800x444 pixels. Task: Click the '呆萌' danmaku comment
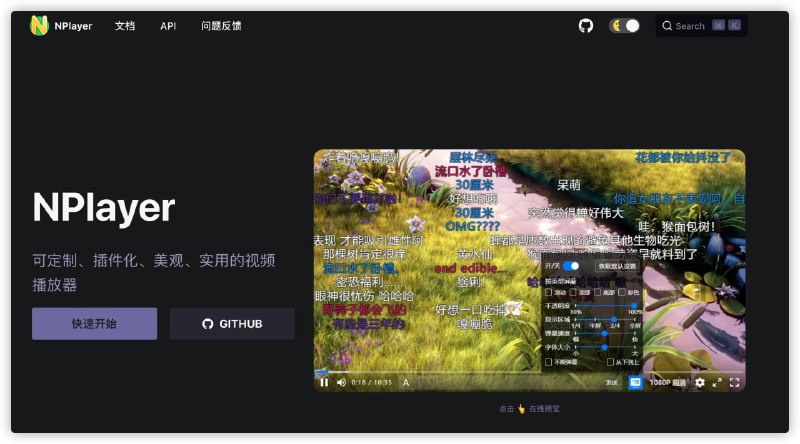click(568, 185)
